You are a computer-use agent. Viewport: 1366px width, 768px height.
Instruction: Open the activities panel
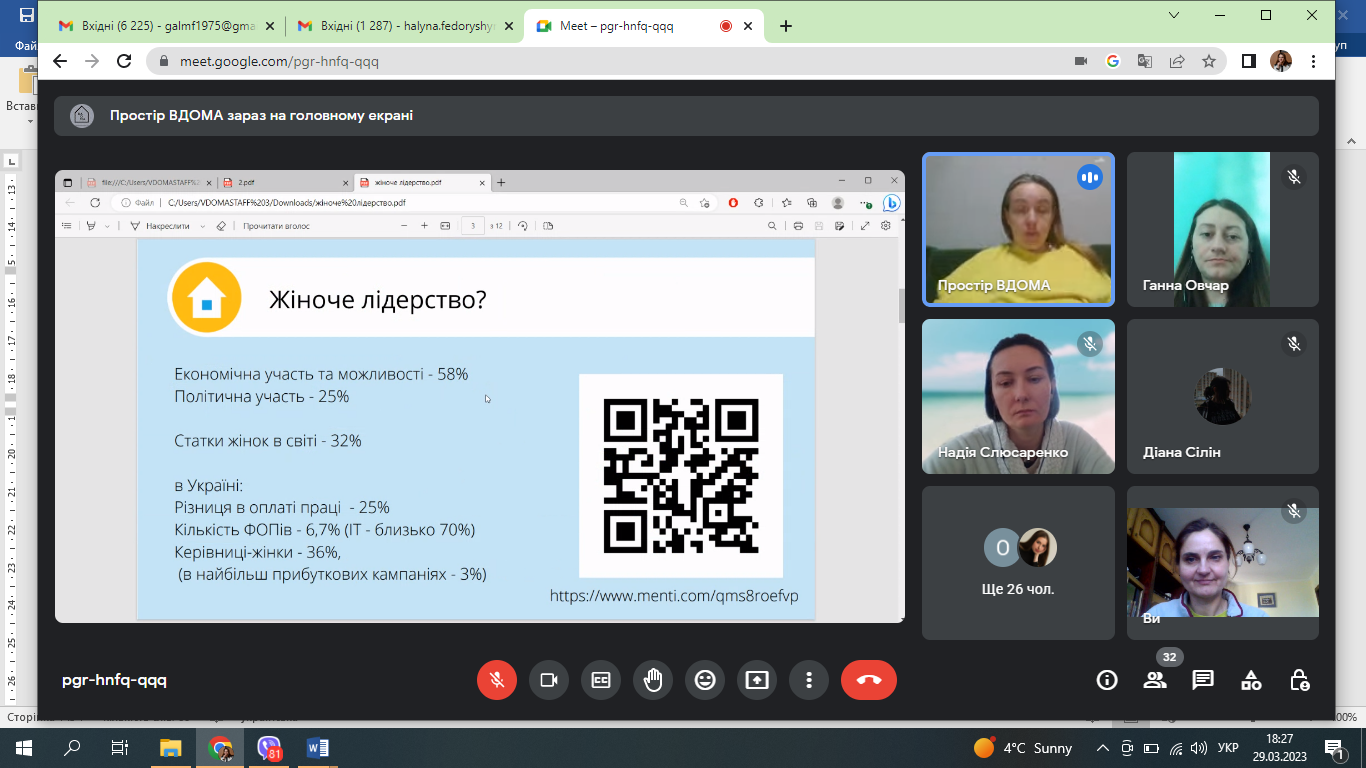click(1251, 680)
